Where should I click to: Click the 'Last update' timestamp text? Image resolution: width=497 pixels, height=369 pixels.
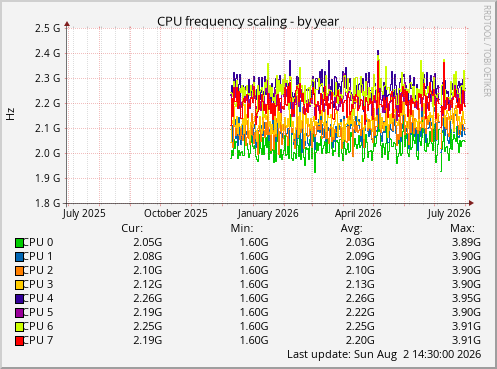pos(384,354)
